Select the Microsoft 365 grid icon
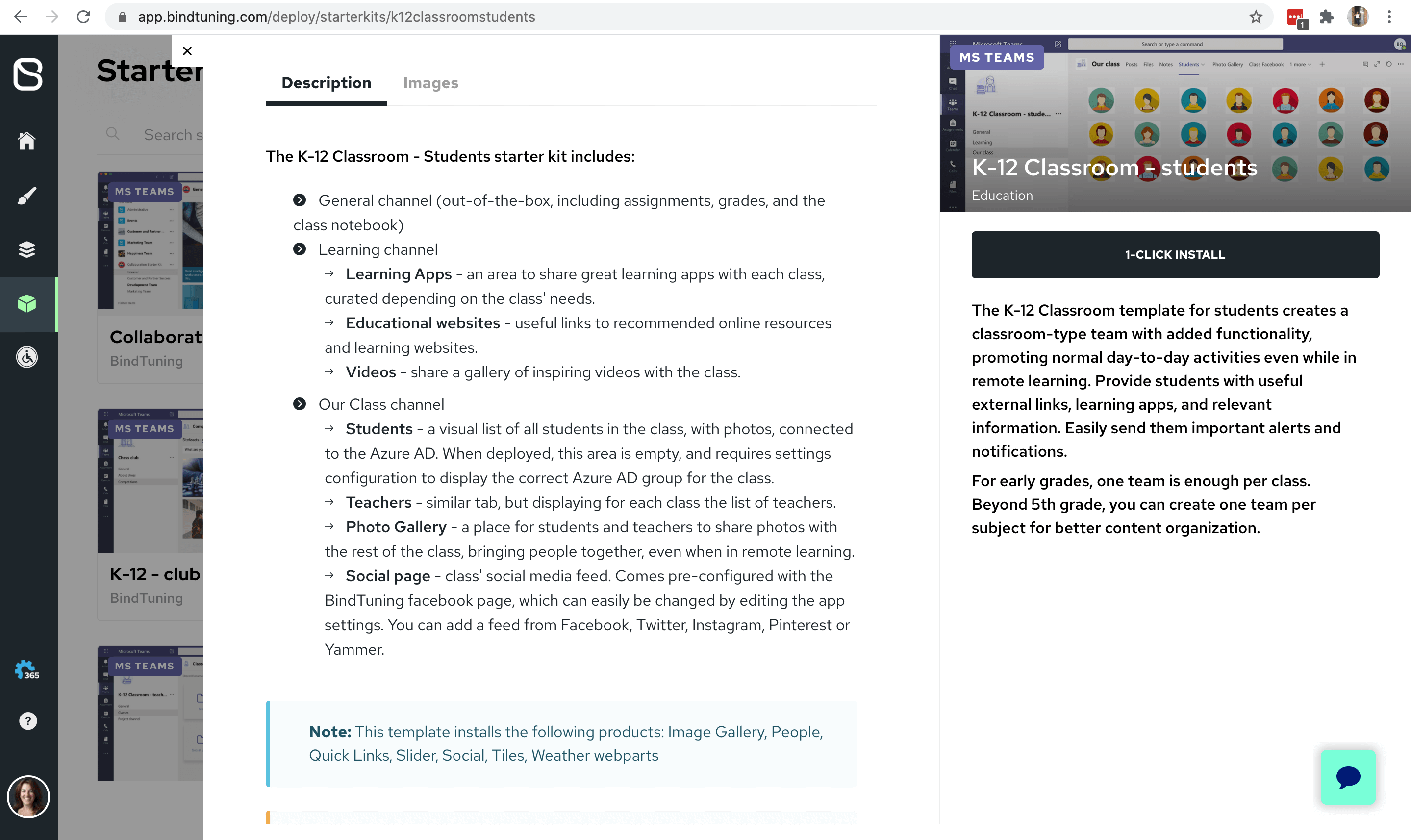The image size is (1411, 840). click(28, 670)
